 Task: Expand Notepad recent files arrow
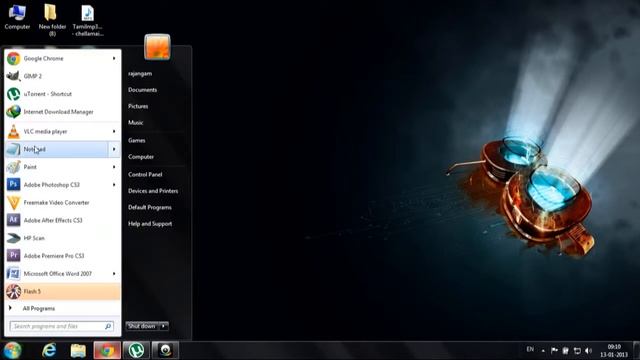pyautogui.click(x=114, y=149)
